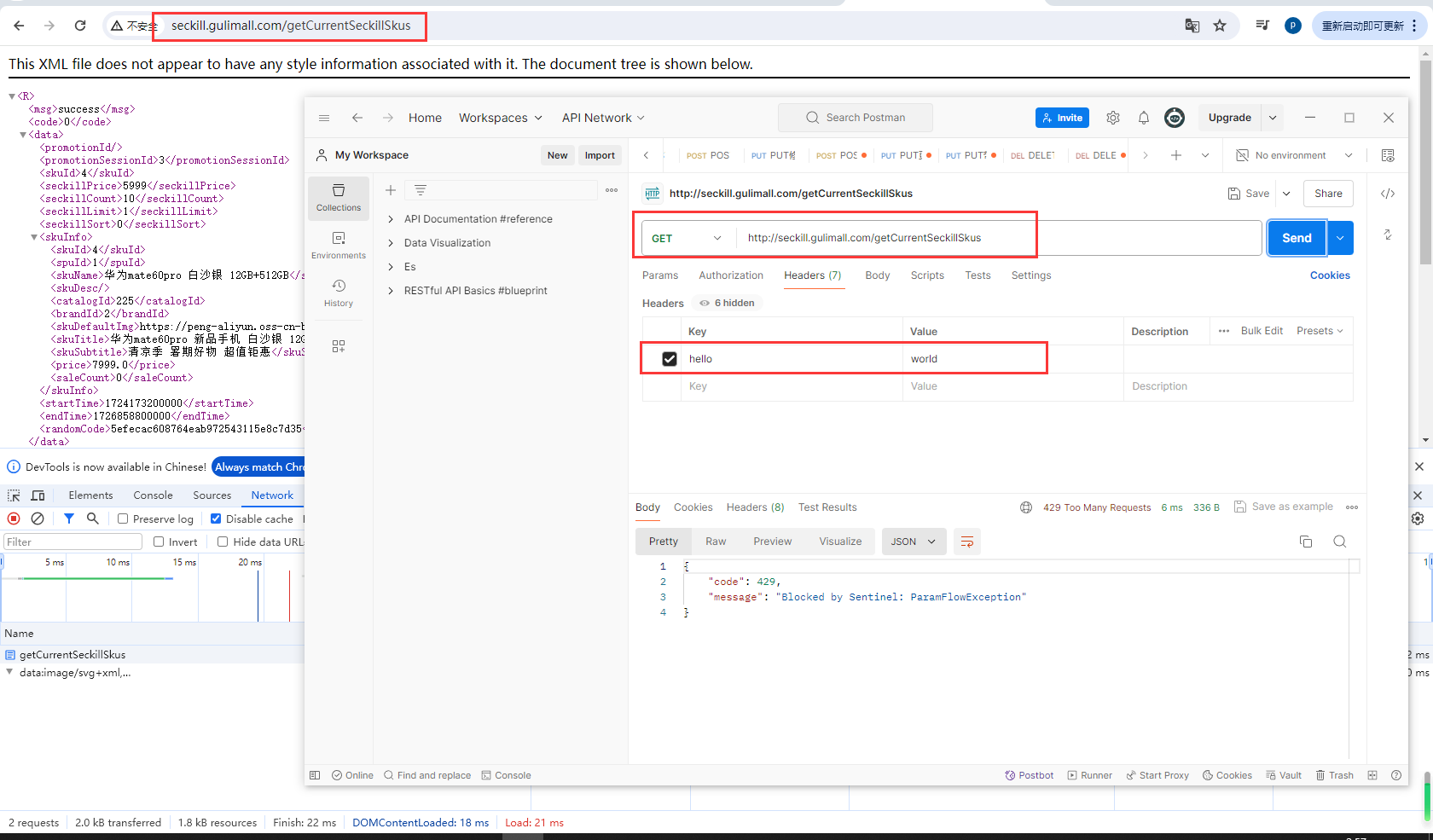1433x840 pixels.
Task: Open the Presets dropdown
Action: click(1320, 331)
